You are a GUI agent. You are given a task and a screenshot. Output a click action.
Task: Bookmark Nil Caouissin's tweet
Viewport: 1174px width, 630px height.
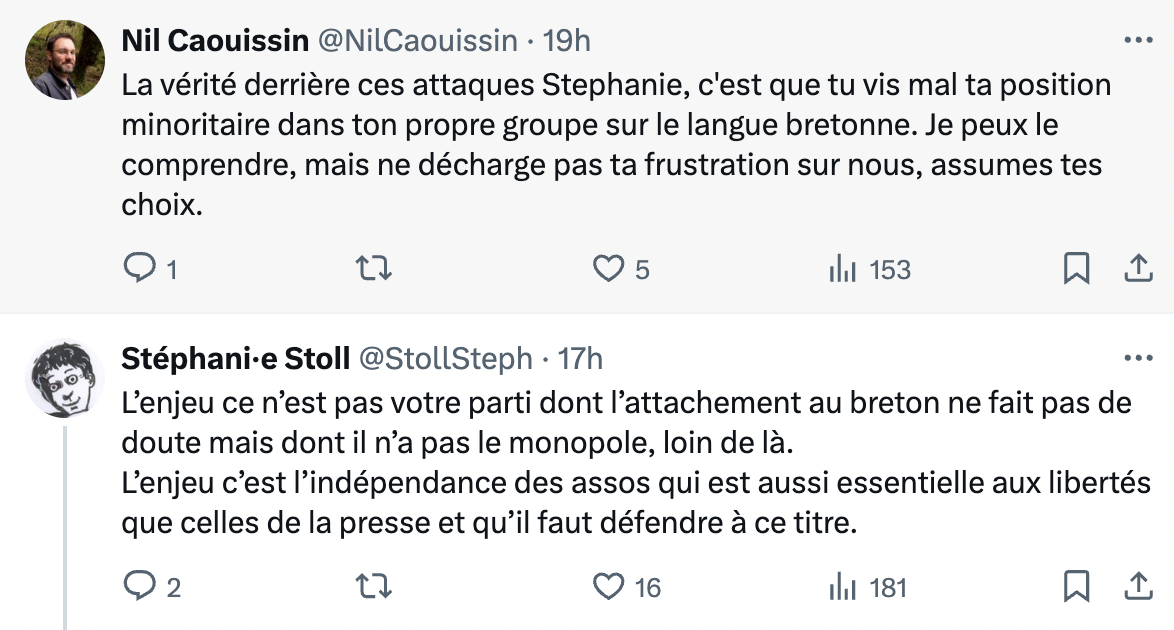pos(1076,268)
